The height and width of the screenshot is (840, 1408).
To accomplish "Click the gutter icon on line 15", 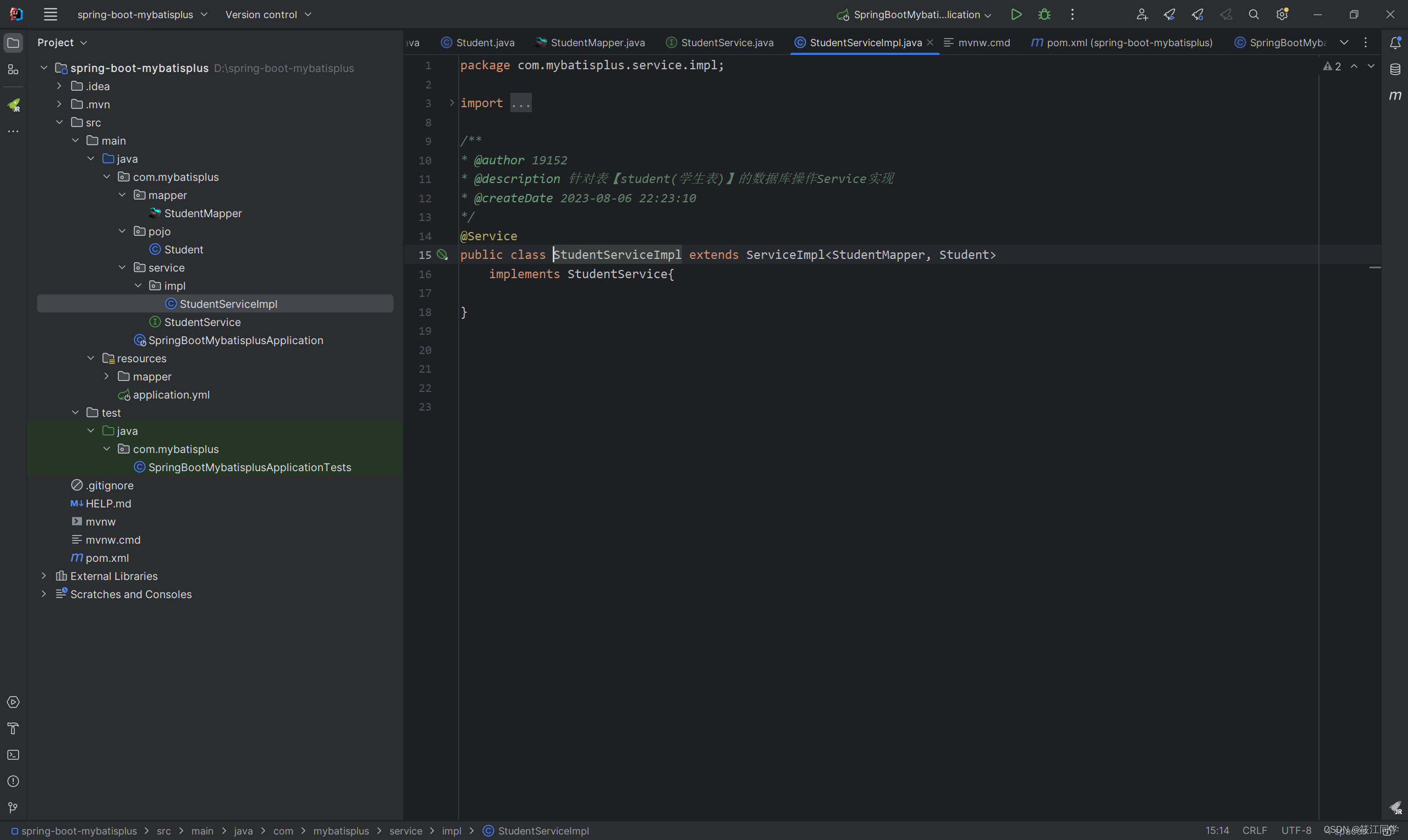I will point(442,255).
